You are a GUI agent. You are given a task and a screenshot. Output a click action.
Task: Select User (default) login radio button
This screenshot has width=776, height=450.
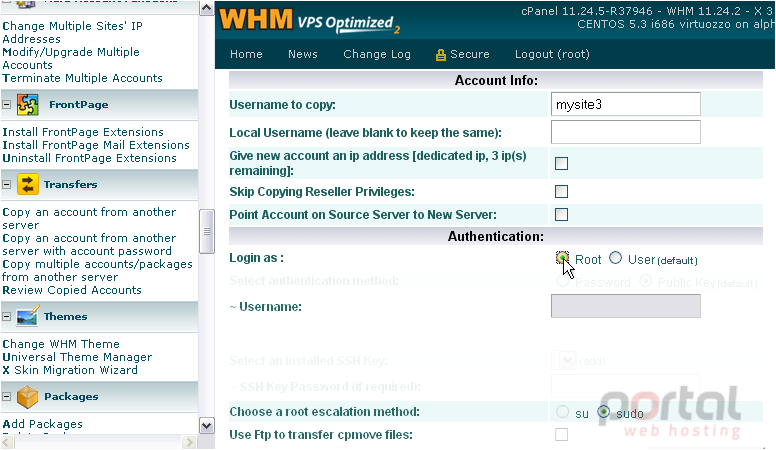click(x=615, y=257)
